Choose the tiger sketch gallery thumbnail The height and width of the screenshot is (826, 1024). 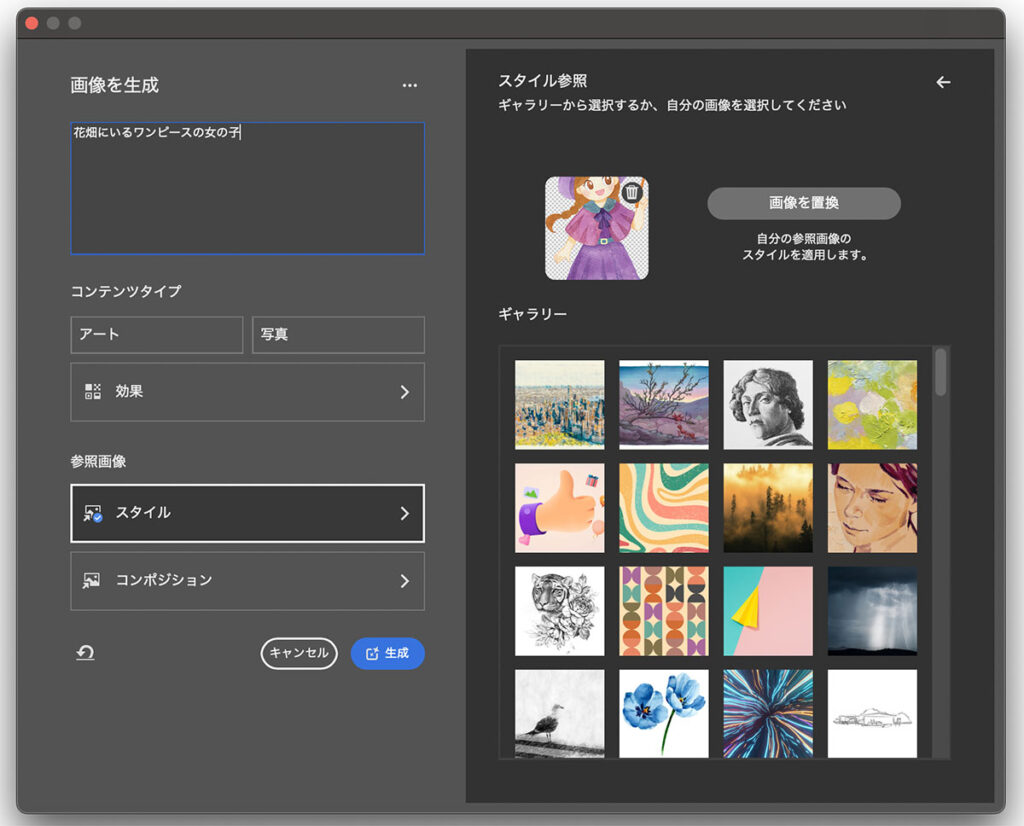click(559, 610)
